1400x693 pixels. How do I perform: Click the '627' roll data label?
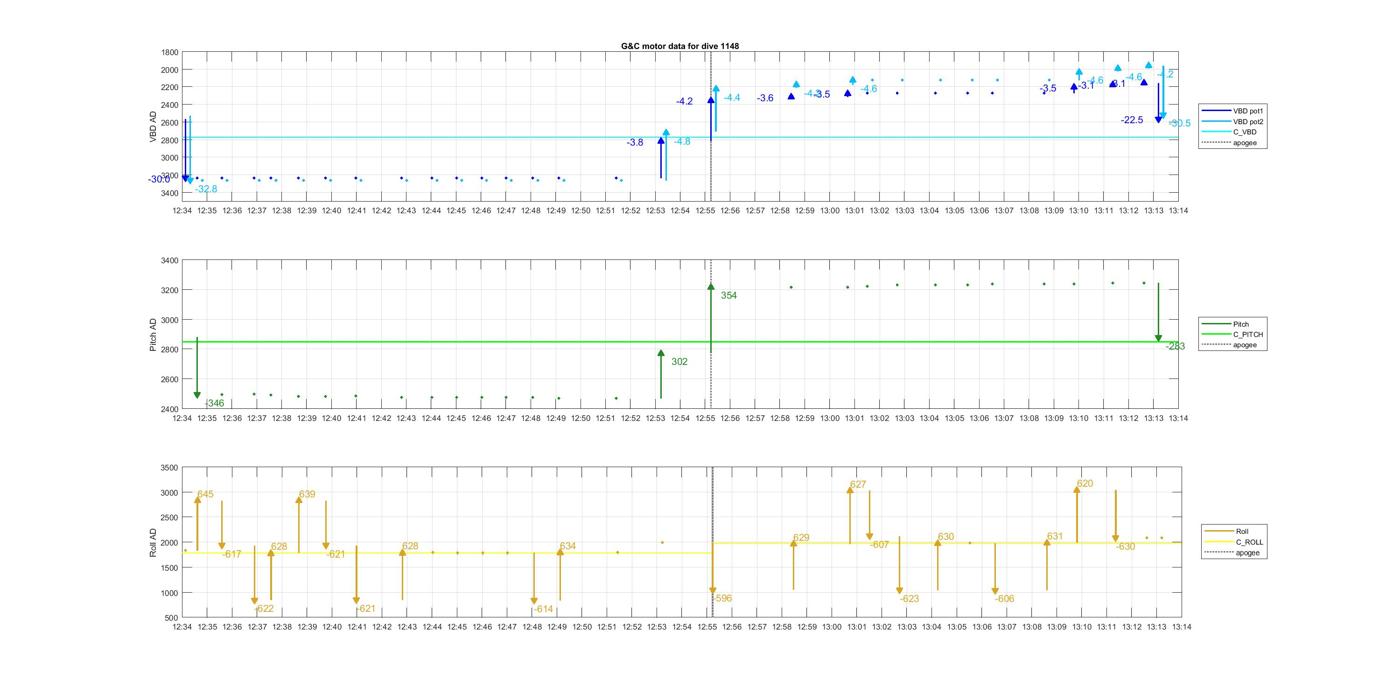[x=858, y=484]
